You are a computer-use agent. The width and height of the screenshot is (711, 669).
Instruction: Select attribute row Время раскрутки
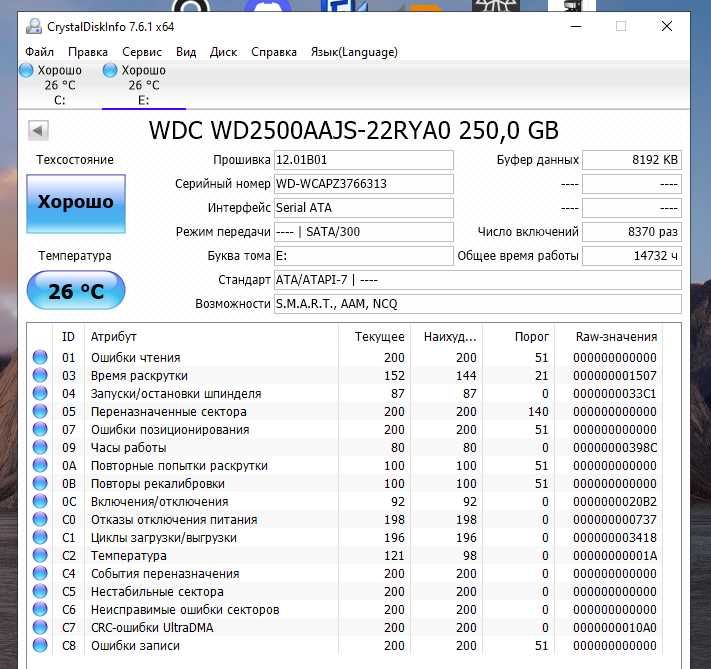345,376
